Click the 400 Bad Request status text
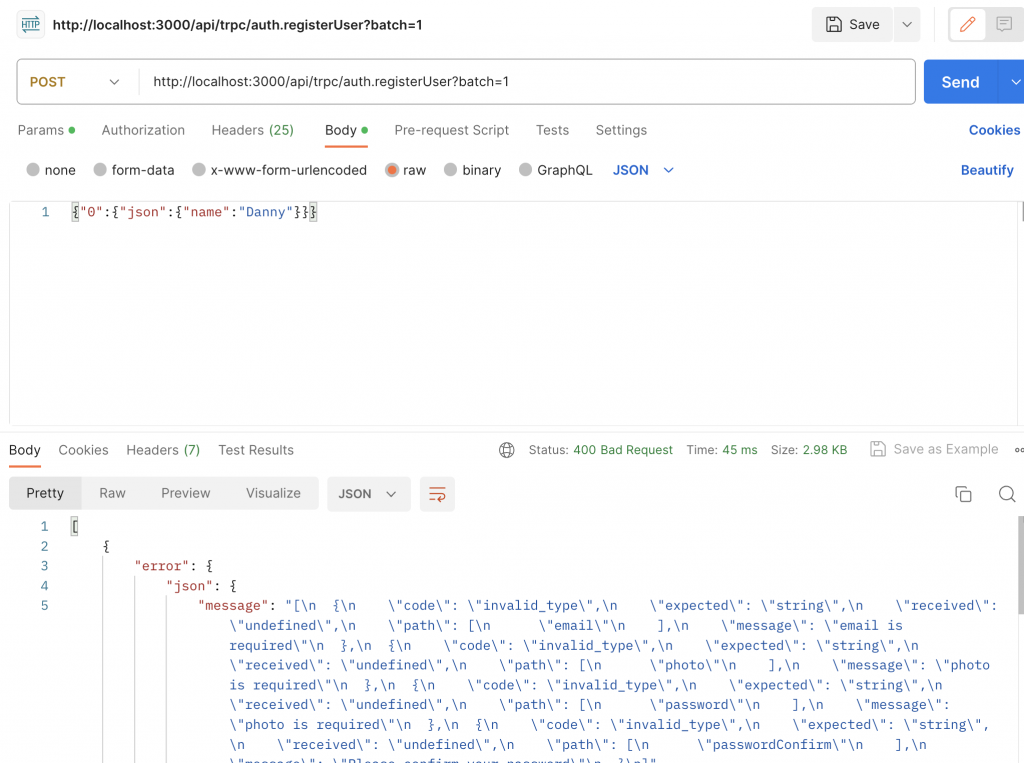This screenshot has width=1024, height=763. click(622, 450)
